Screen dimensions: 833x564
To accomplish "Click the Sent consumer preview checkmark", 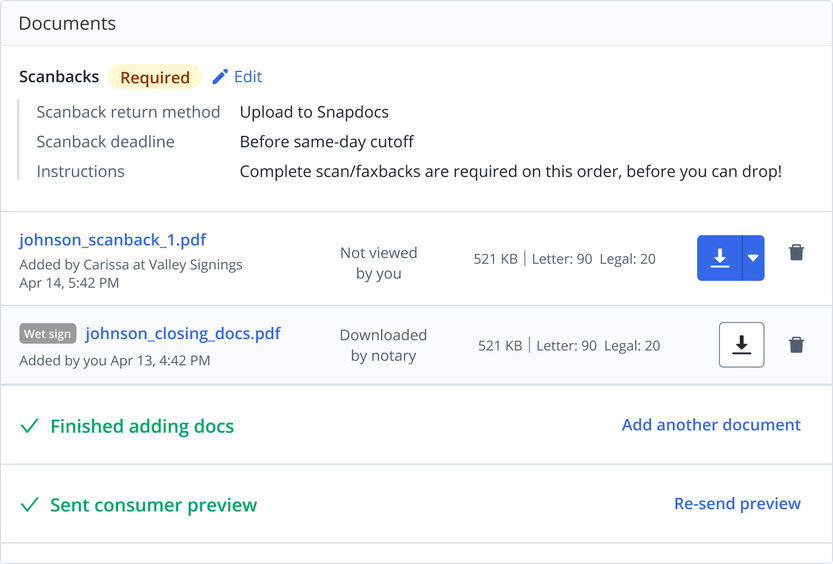I will [x=30, y=505].
